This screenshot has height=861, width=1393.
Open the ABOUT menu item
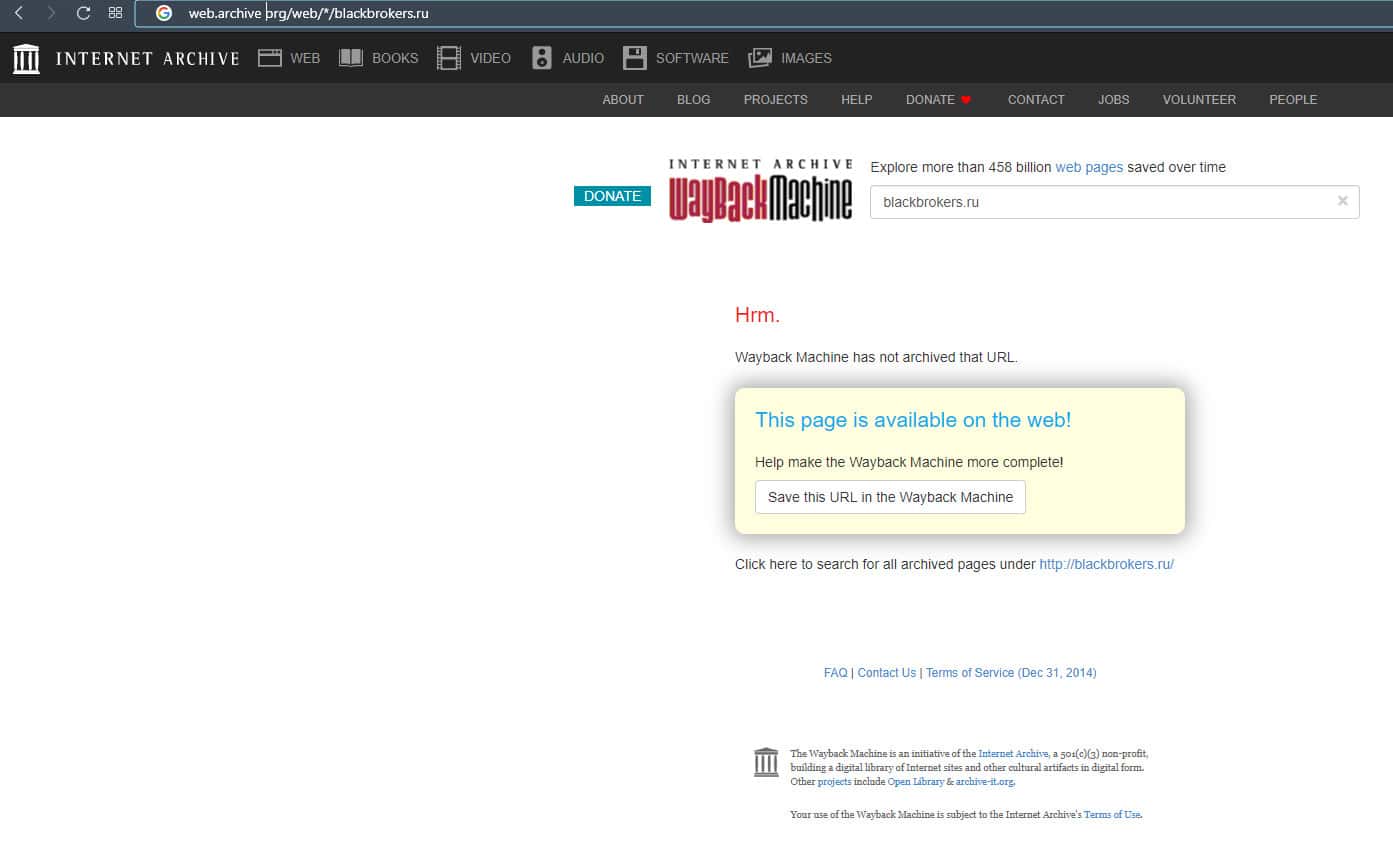pyautogui.click(x=622, y=100)
